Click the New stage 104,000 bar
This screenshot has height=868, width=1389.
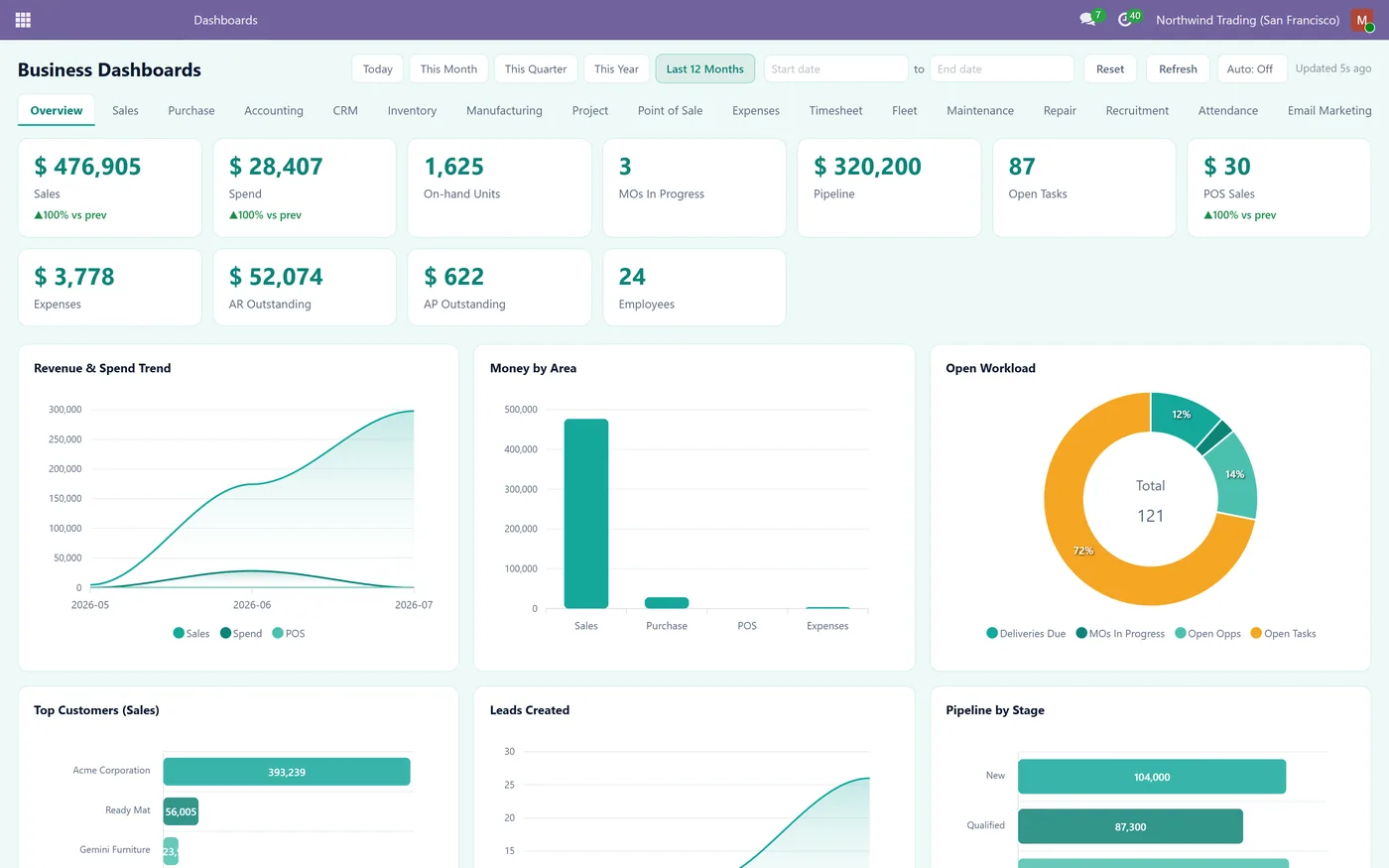pos(1152,777)
